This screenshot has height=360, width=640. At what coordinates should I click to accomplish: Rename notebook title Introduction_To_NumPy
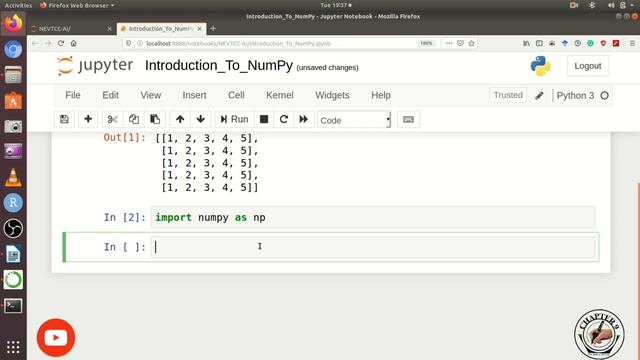219,66
